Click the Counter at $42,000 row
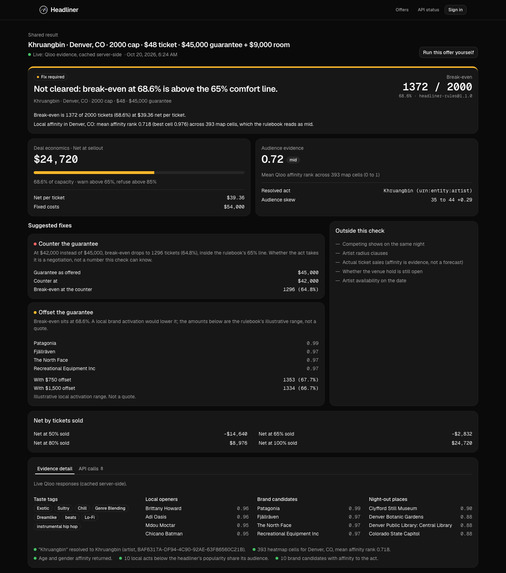This screenshot has width=506, height=573. (x=176, y=281)
